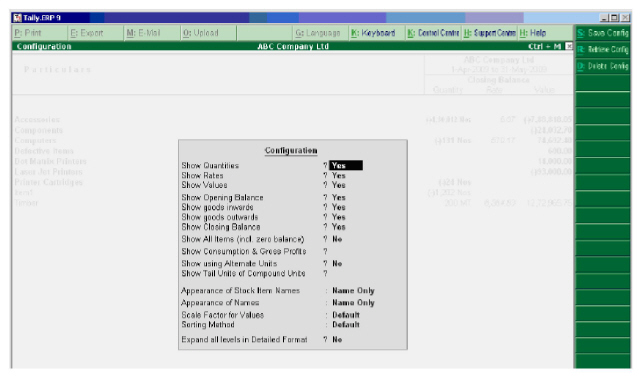Toggle the Show Closing Balance value

point(339,227)
